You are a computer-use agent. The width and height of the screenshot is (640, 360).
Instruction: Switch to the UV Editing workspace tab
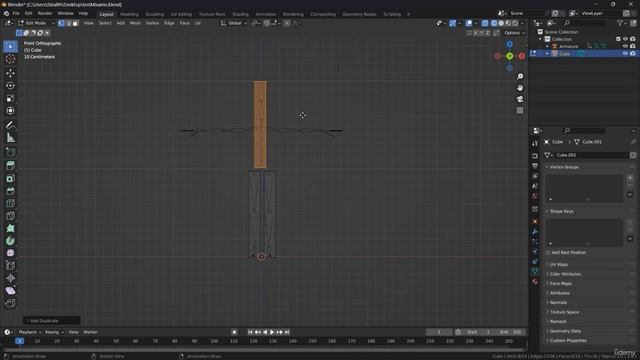coord(181,14)
